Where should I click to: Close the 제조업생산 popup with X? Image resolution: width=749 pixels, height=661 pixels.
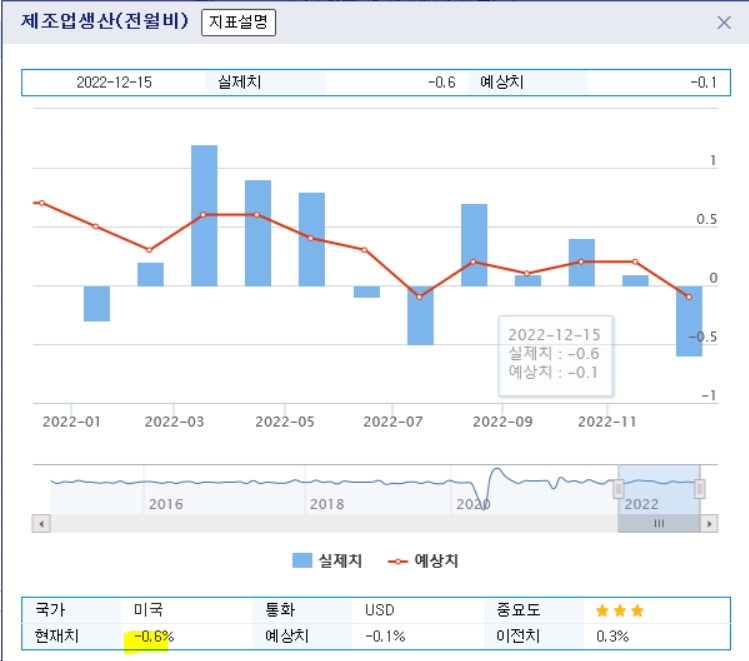[x=724, y=22]
